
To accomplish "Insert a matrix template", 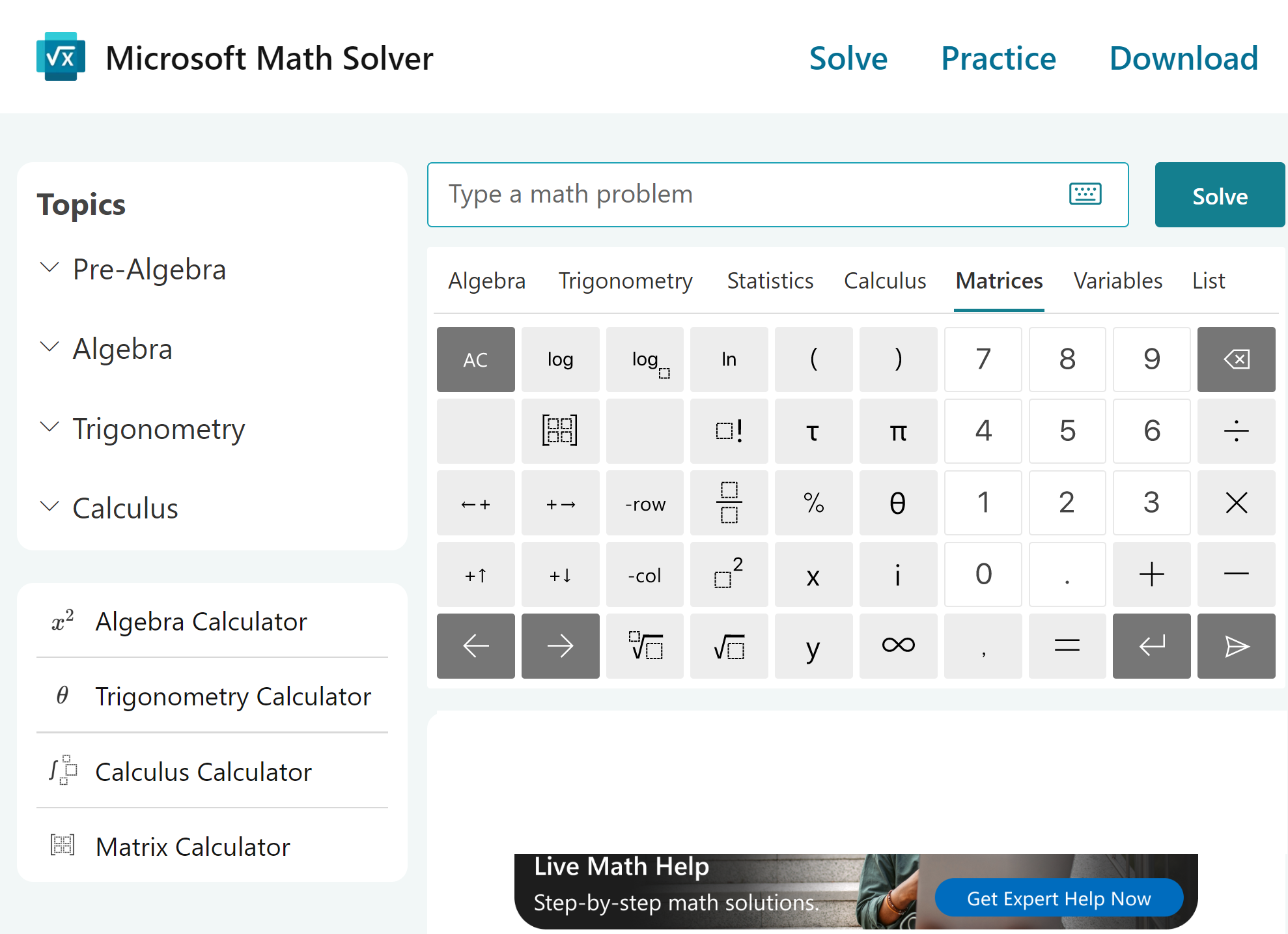I will (560, 431).
